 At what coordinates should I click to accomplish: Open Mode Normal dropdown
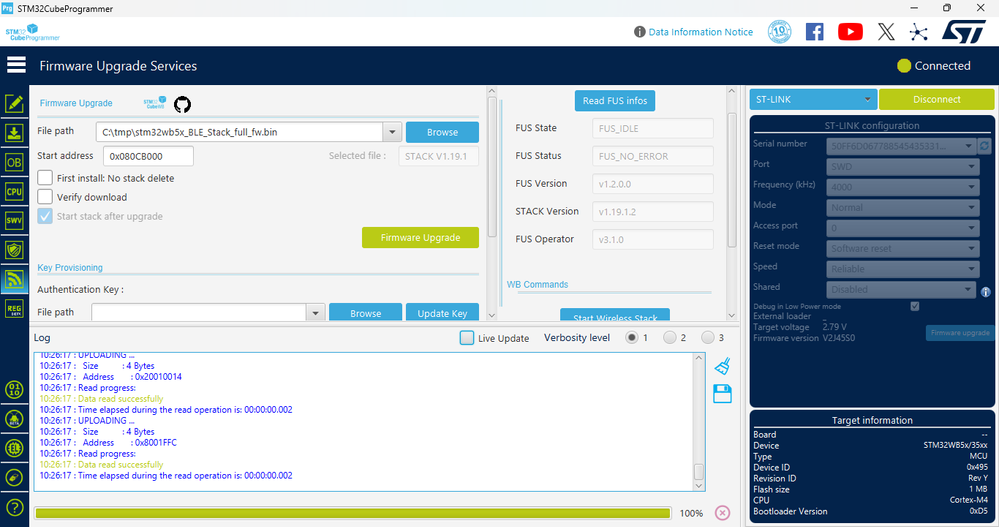(x=902, y=207)
